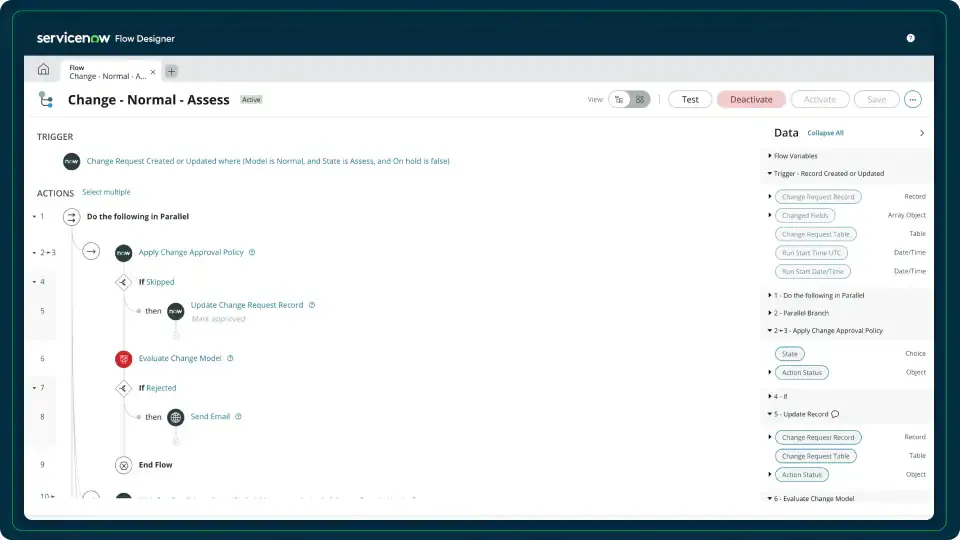
Task: Collapse step 4 If Skipped
Action: (34, 282)
